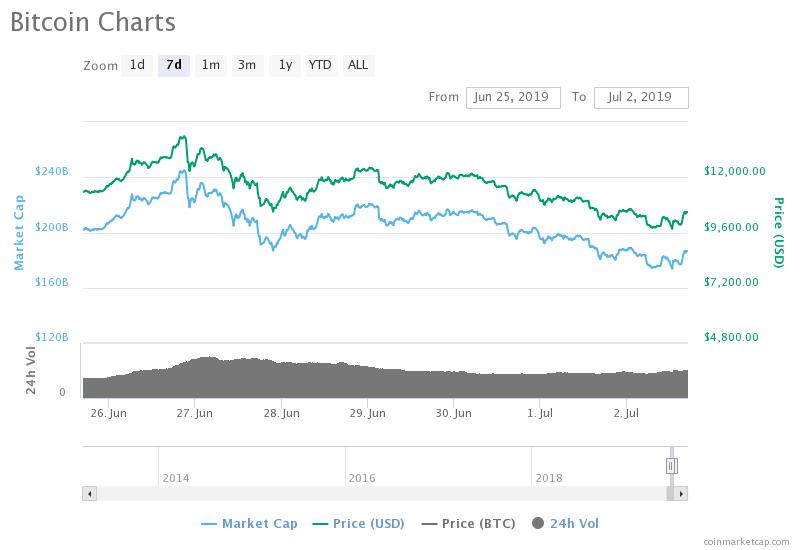The width and height of the screenshot is (800, 550).
Task: Click the 28. Jun date label
Action: click(x=282, y=413)
